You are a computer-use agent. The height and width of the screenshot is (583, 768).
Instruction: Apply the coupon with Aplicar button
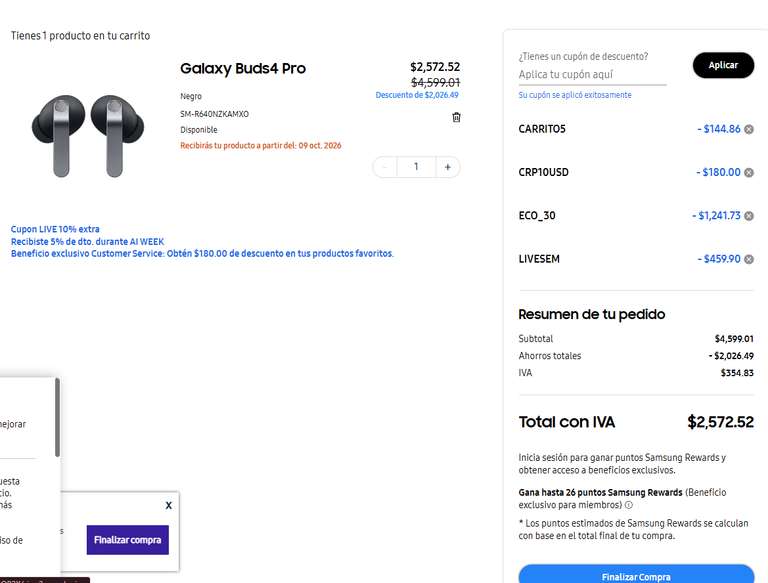point(723,65)
